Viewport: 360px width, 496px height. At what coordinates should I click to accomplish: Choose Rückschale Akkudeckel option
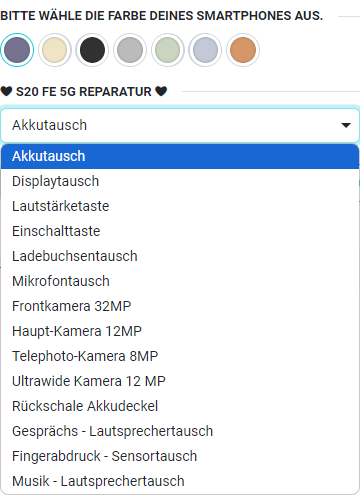point(180,406)
